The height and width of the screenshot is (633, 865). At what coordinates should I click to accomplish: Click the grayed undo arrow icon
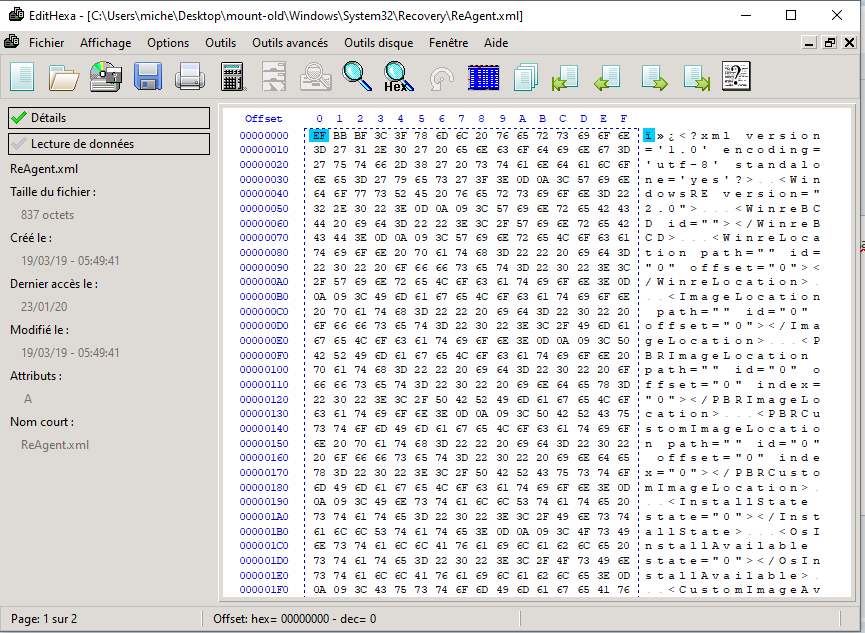point(441,78)
